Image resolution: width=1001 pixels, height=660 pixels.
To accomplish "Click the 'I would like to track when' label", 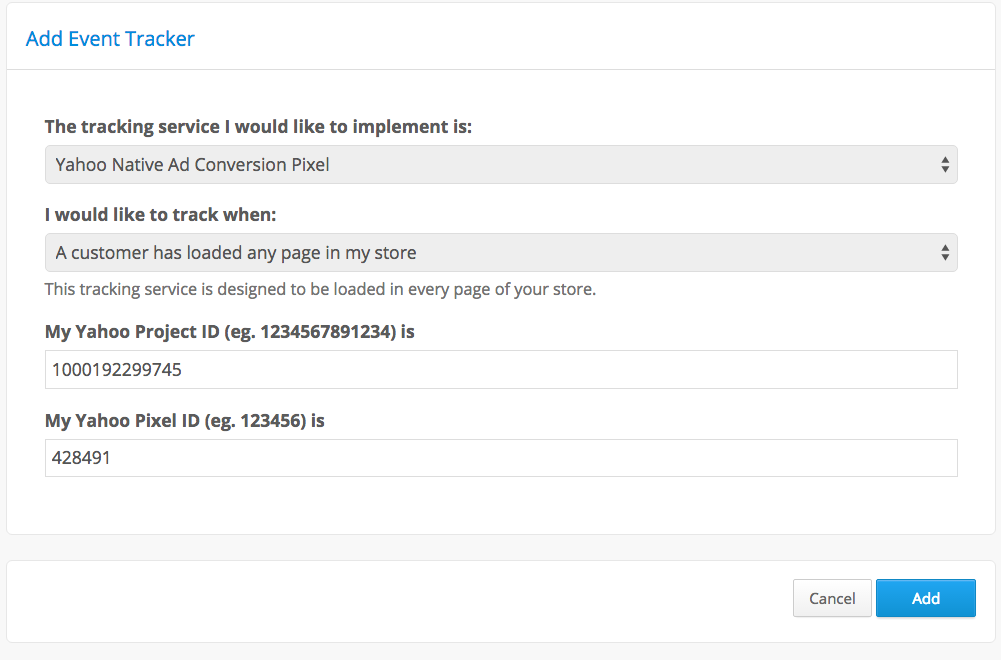I will 160,215.
